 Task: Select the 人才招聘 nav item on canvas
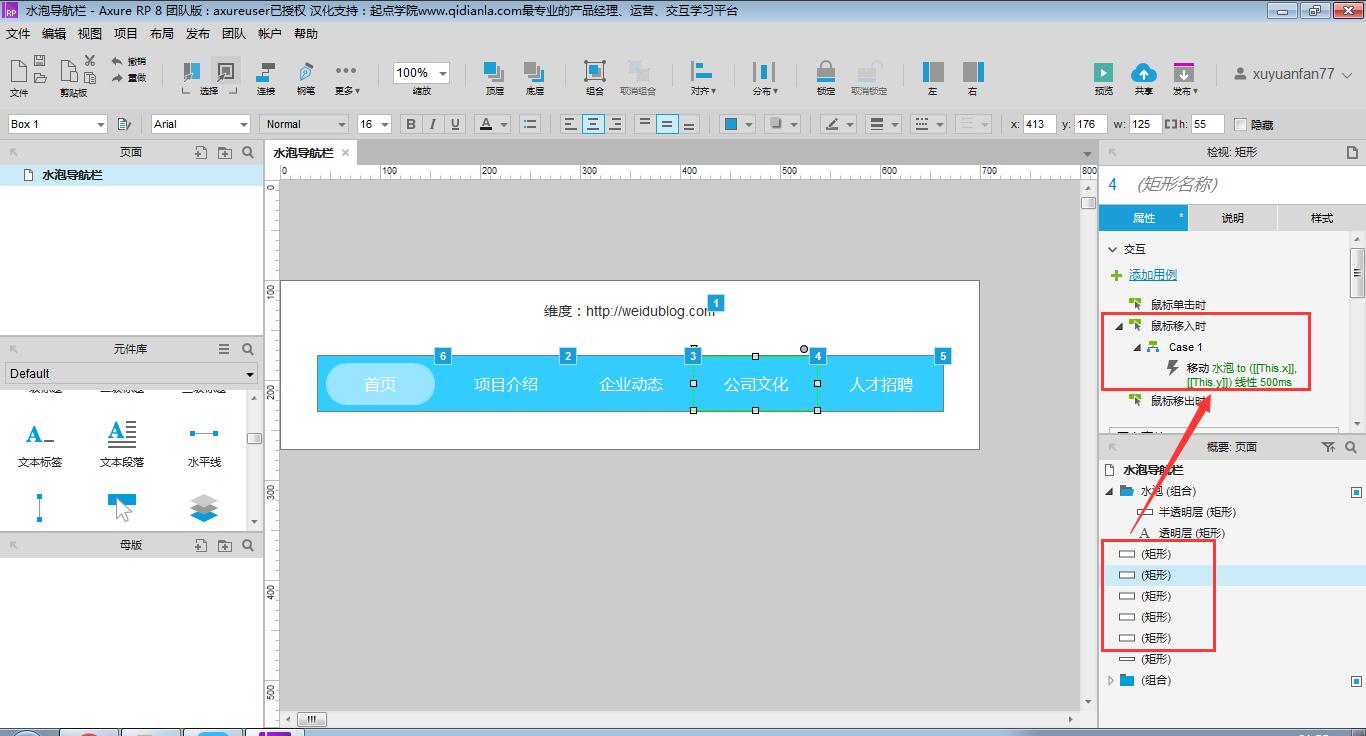881,384
